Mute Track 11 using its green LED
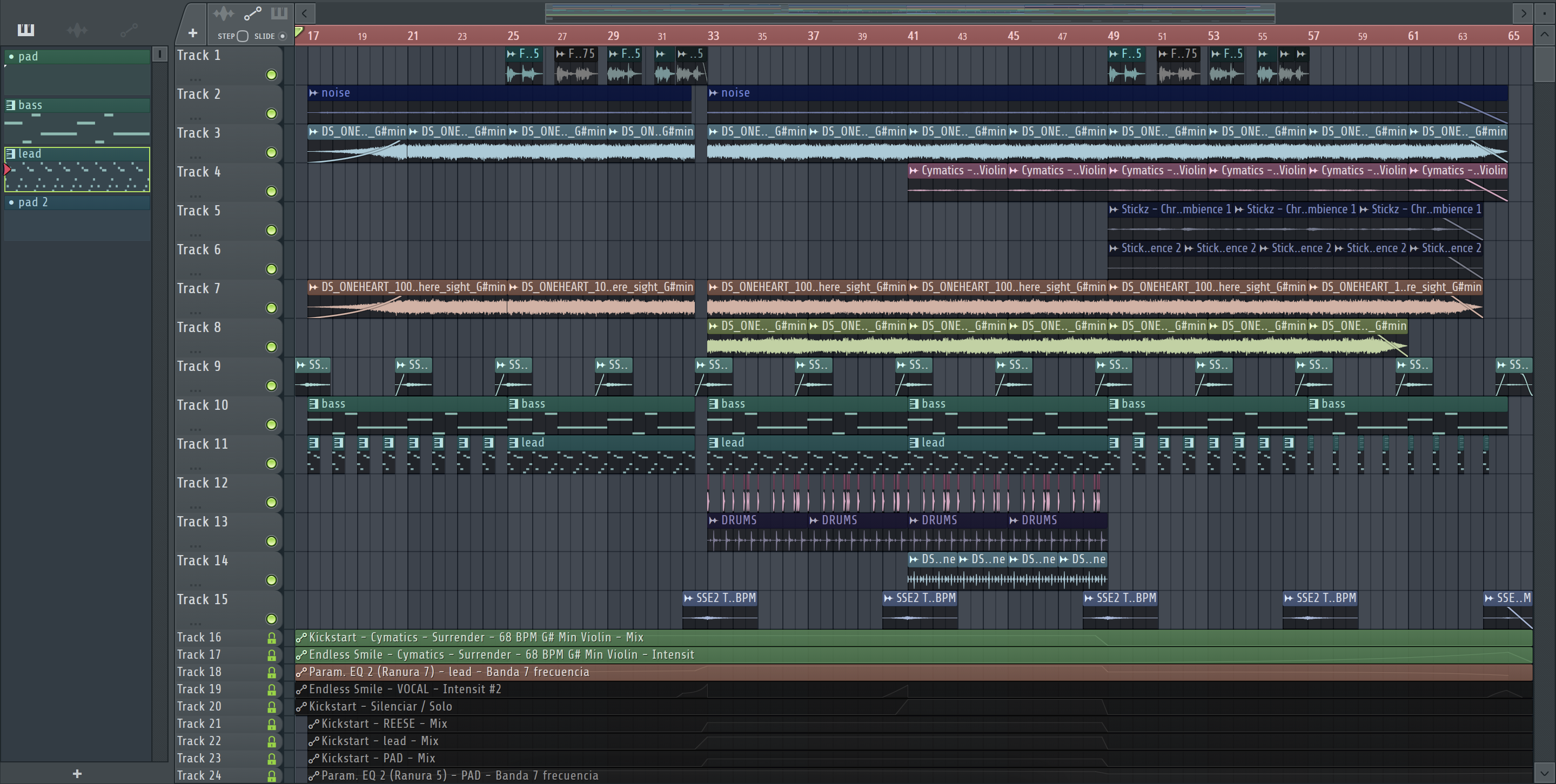 coord(271,463)
